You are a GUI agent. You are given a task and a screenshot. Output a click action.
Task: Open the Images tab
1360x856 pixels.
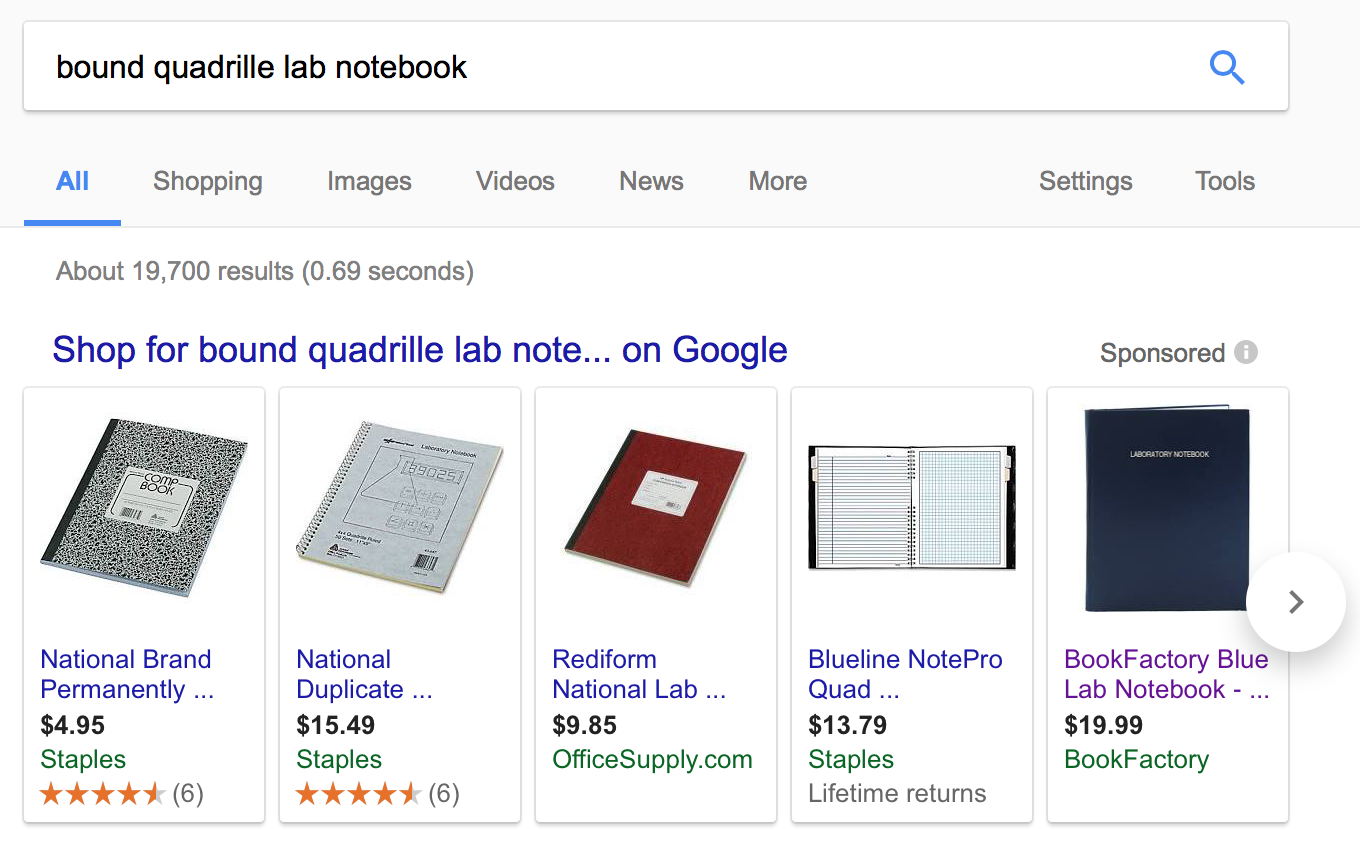[x=369, y=181]
